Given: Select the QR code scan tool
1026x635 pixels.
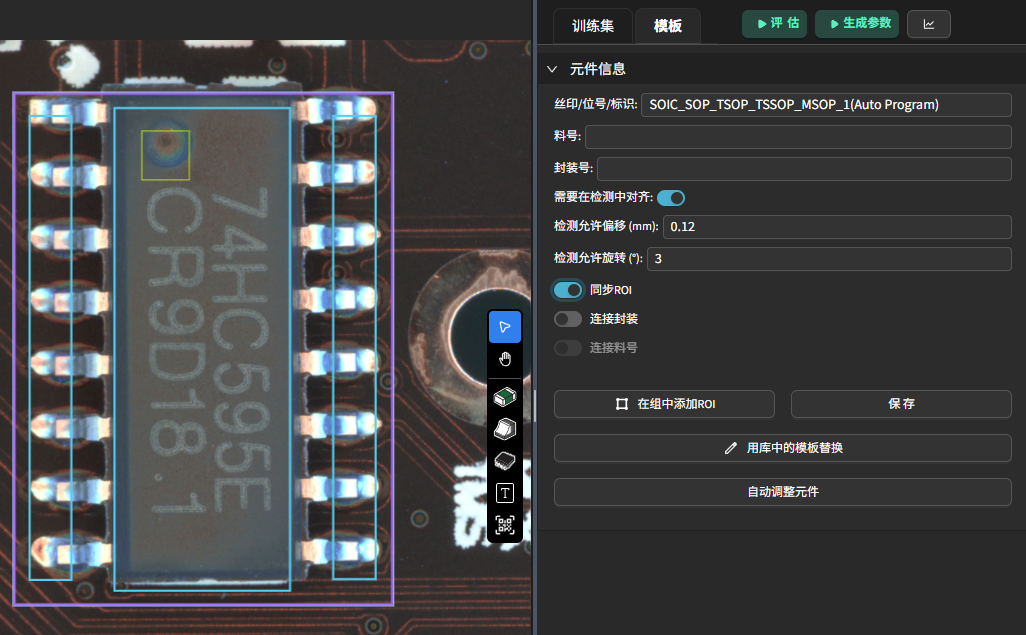Looking at the screenshot, I should [x=505, y=524].
